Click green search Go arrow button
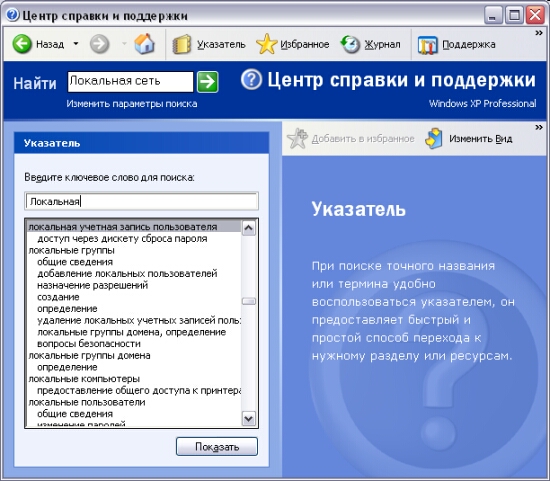The width and height of the screenshot is (550, 481). pos(208,82)
